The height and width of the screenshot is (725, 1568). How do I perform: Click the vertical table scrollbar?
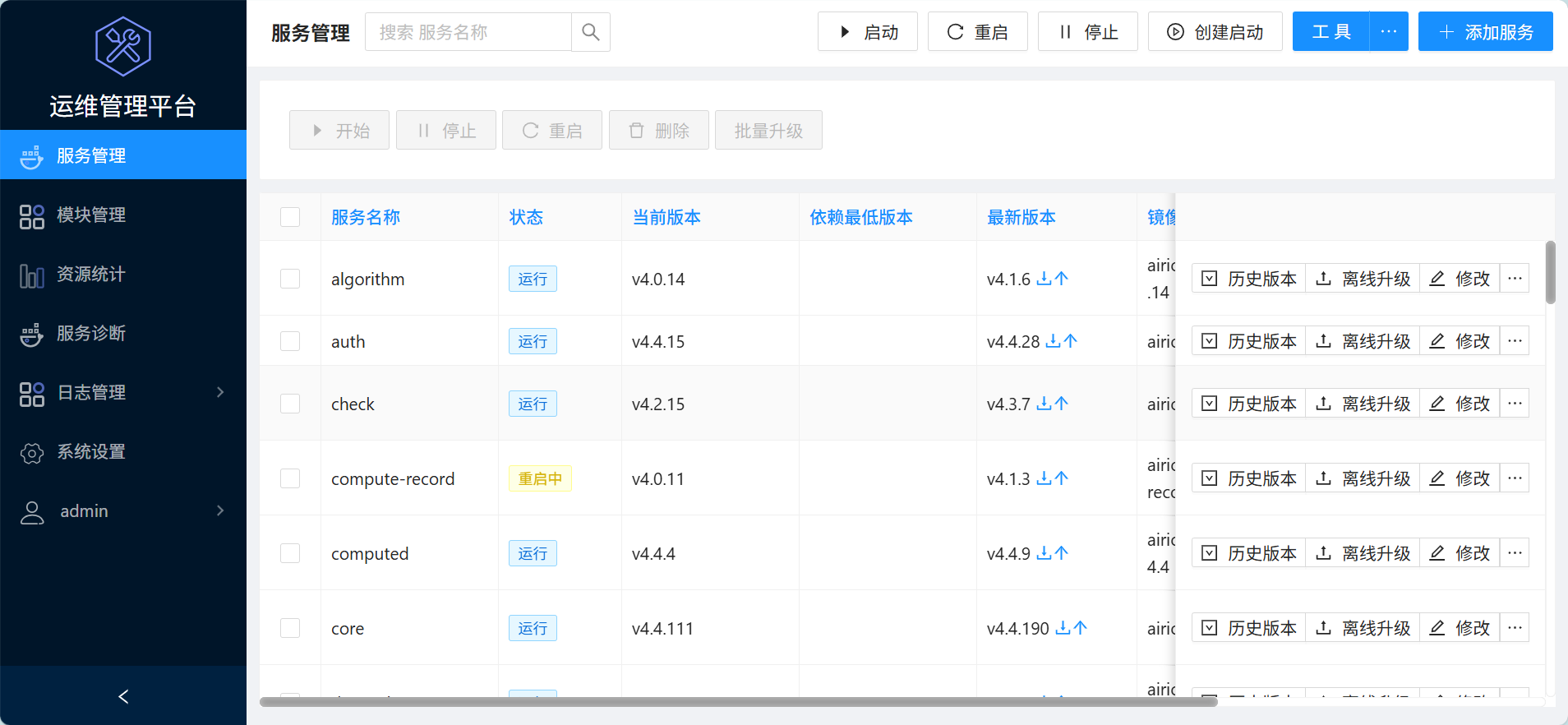point(1550,272)
